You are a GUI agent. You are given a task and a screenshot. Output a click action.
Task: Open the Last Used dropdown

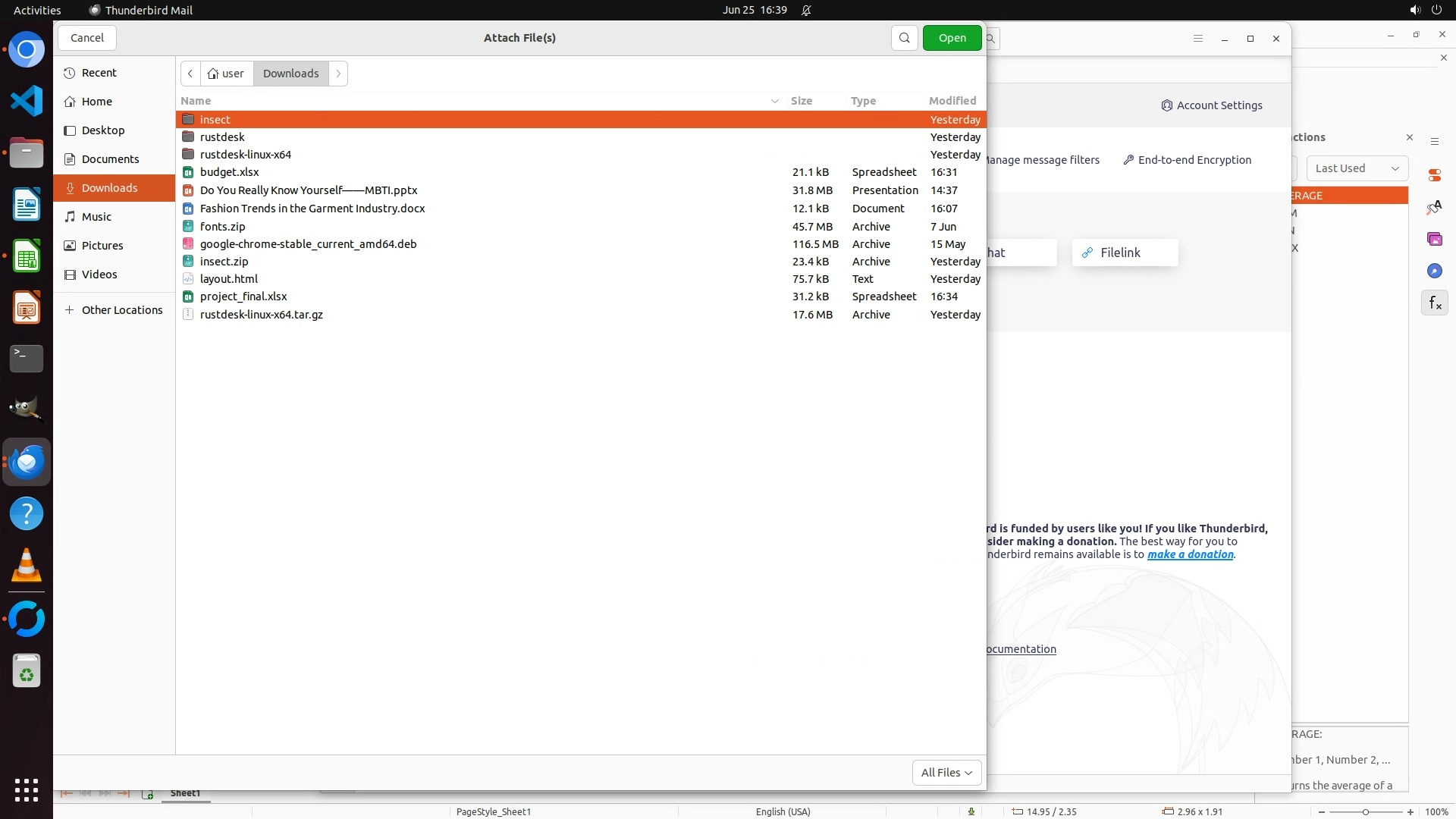coord(1356,168)
